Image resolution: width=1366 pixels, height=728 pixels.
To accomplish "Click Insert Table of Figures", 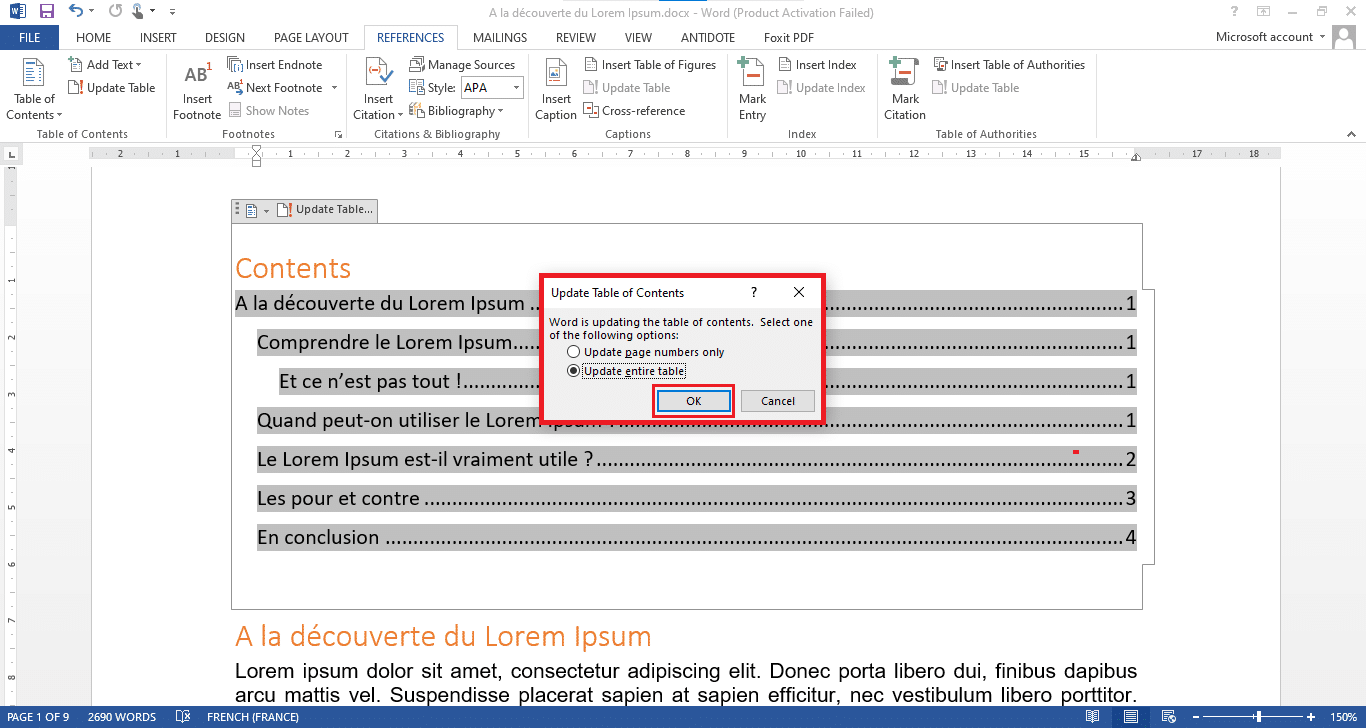I will [650, 65].
